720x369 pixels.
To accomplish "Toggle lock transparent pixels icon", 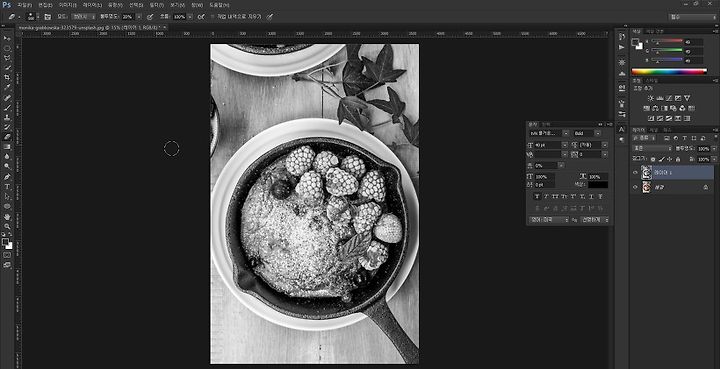I will point(652,159).
